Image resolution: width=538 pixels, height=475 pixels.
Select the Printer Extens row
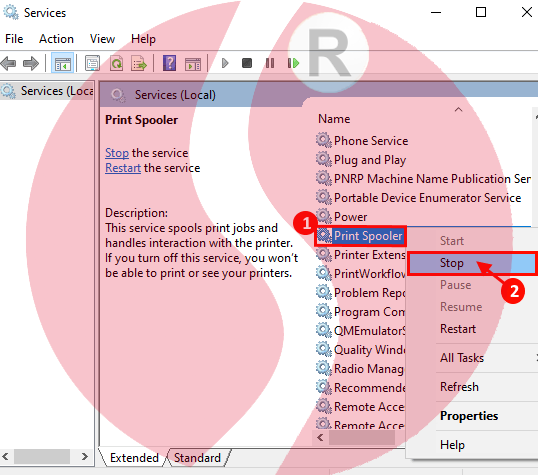pyautogui.click(x=360, y=255)
